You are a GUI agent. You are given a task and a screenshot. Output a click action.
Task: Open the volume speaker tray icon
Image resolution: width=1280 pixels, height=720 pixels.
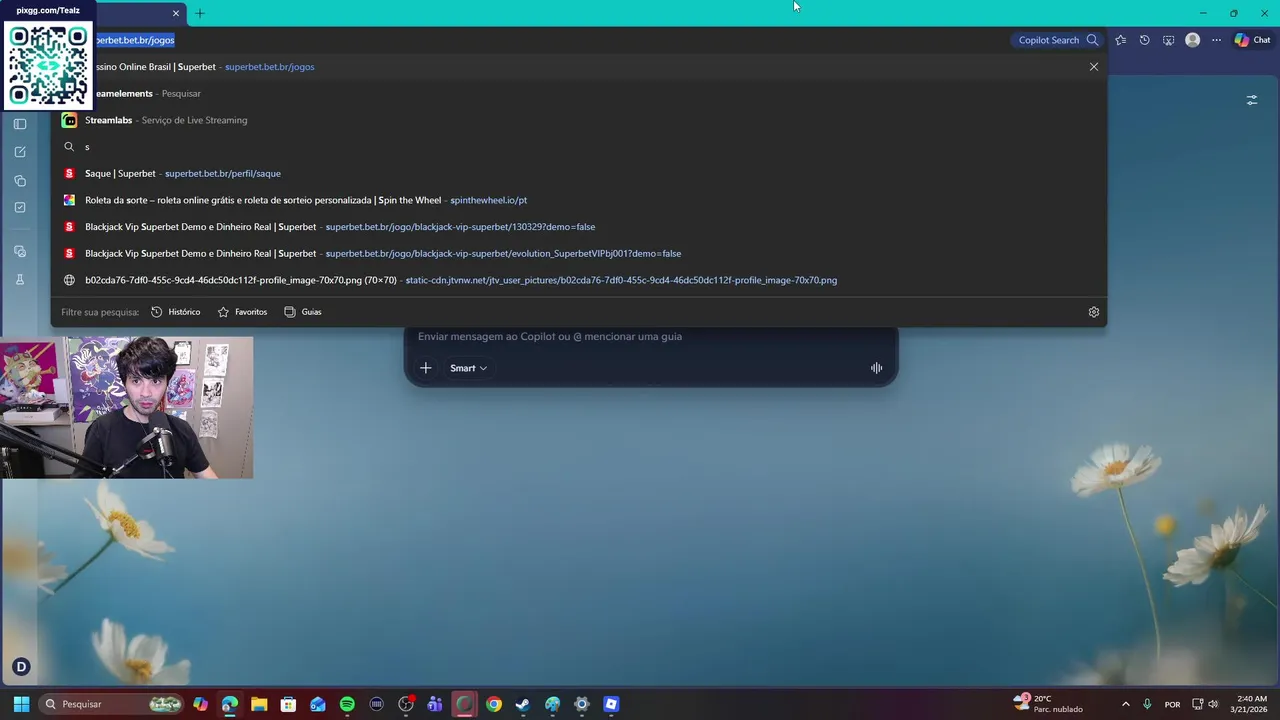(1213, 704)
